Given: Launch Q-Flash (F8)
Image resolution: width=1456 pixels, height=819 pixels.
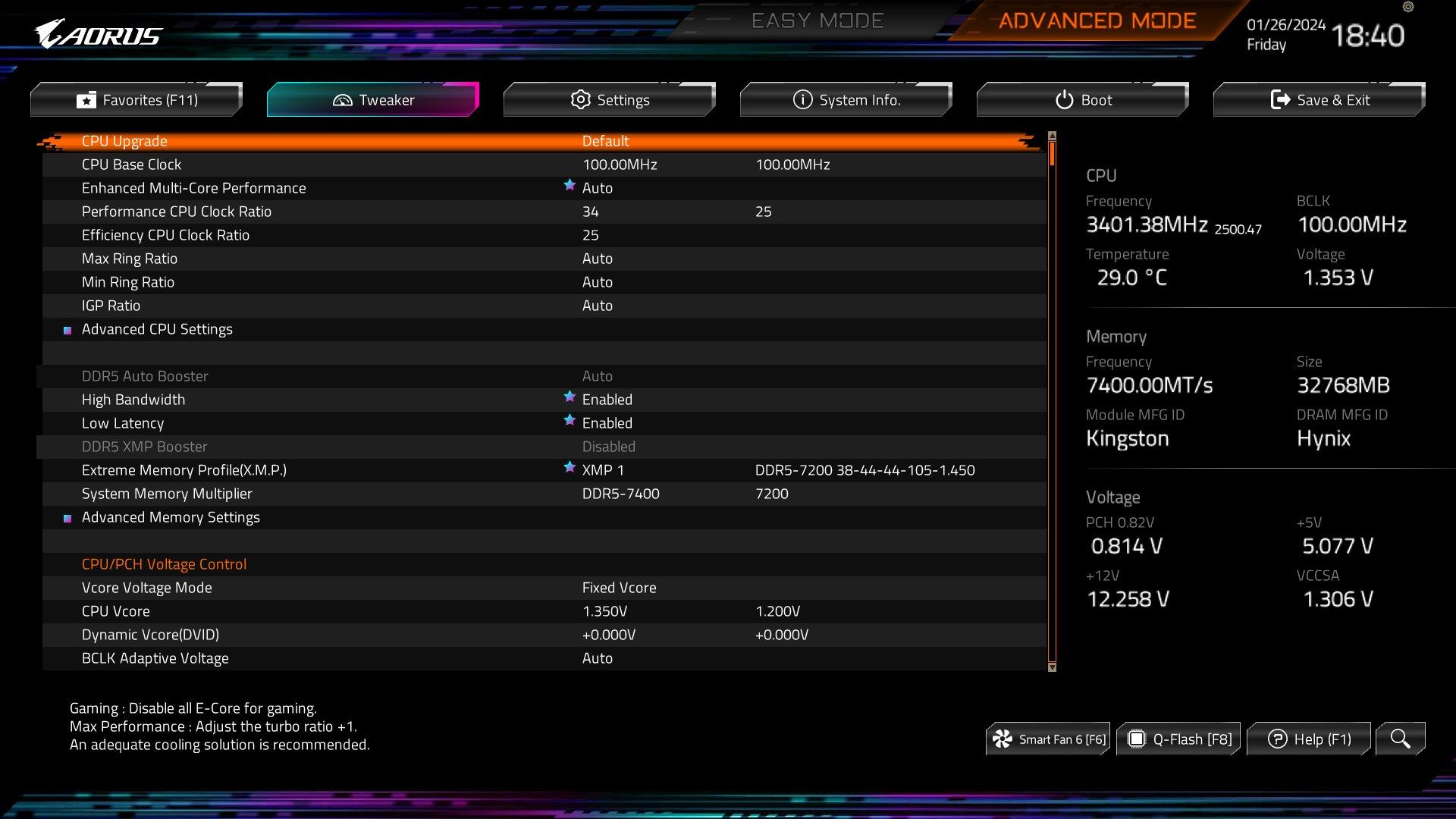Looking at the screenshot, I should 1179,739.
